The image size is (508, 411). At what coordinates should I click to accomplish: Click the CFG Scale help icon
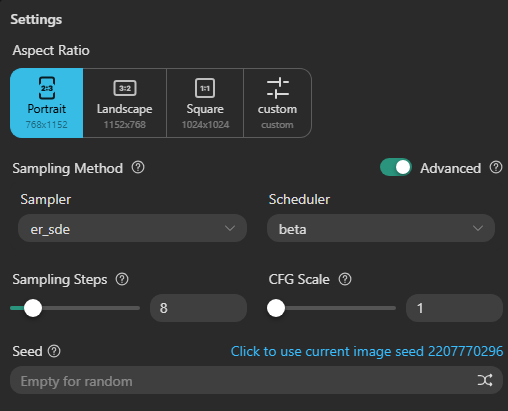[345, 279]
